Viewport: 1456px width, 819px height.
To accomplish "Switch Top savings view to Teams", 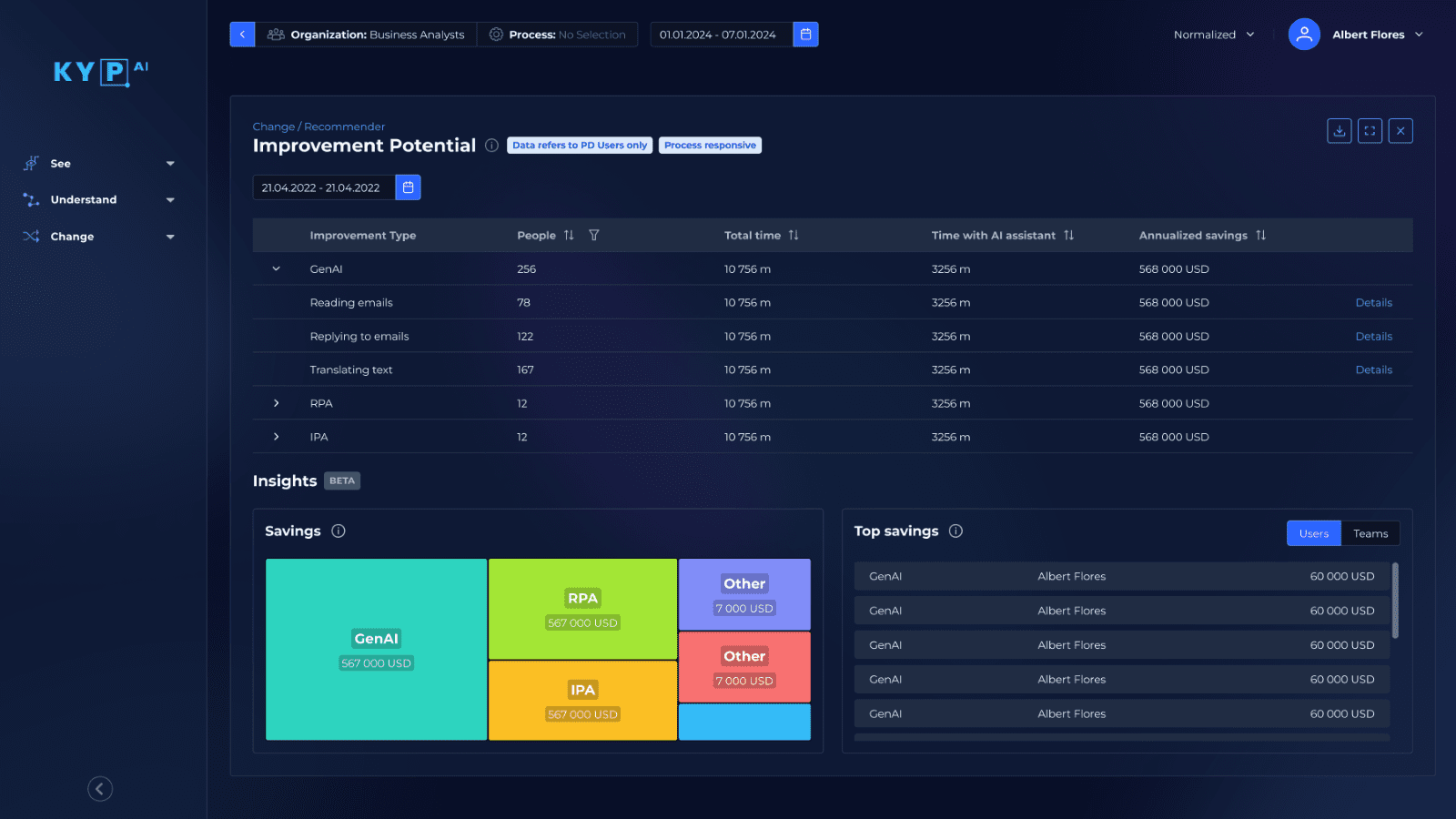I will (1370, 533).
